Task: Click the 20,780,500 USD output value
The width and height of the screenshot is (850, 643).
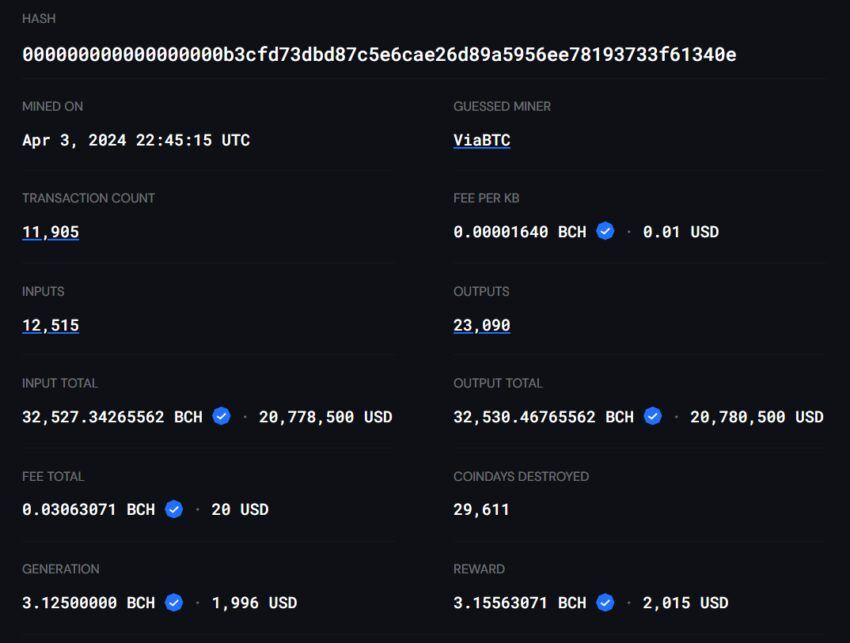Action: tap(756, 416)
